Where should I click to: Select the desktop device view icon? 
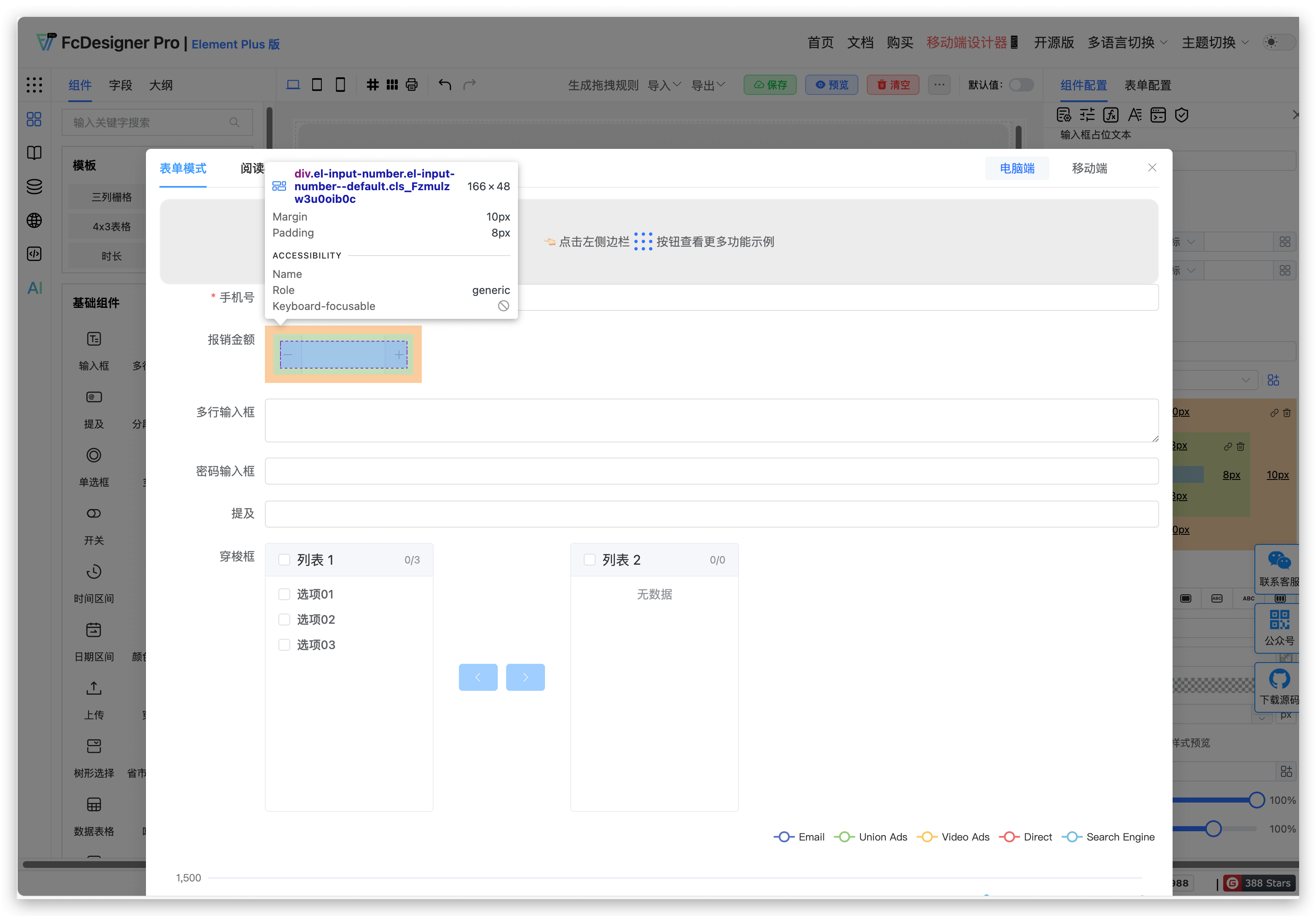coord(293,85)
